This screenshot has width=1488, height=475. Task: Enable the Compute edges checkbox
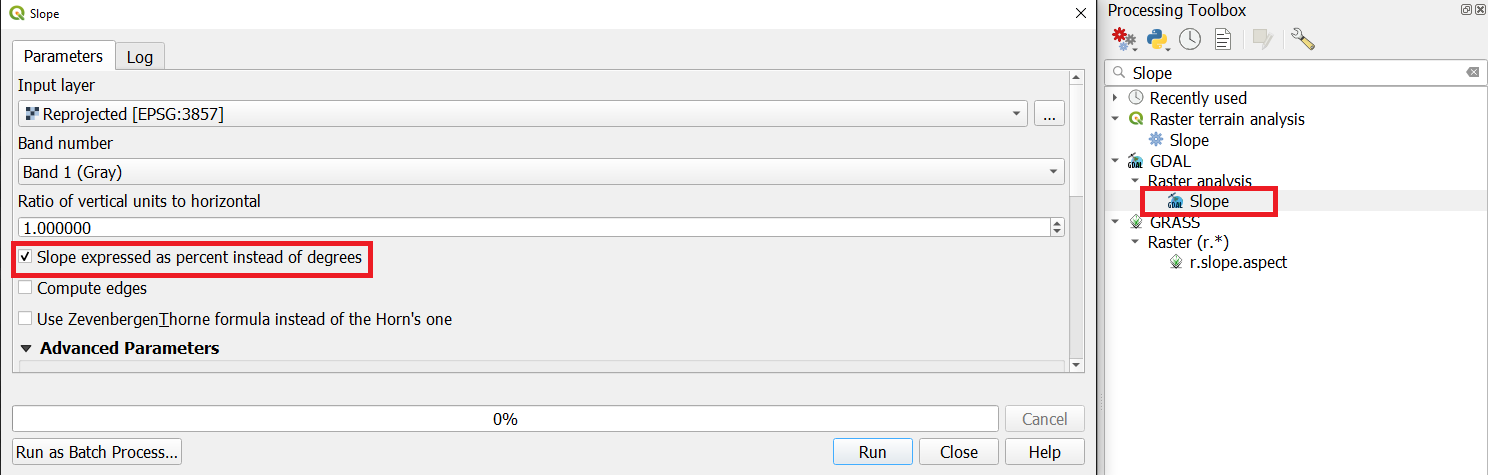click(25, 288)
